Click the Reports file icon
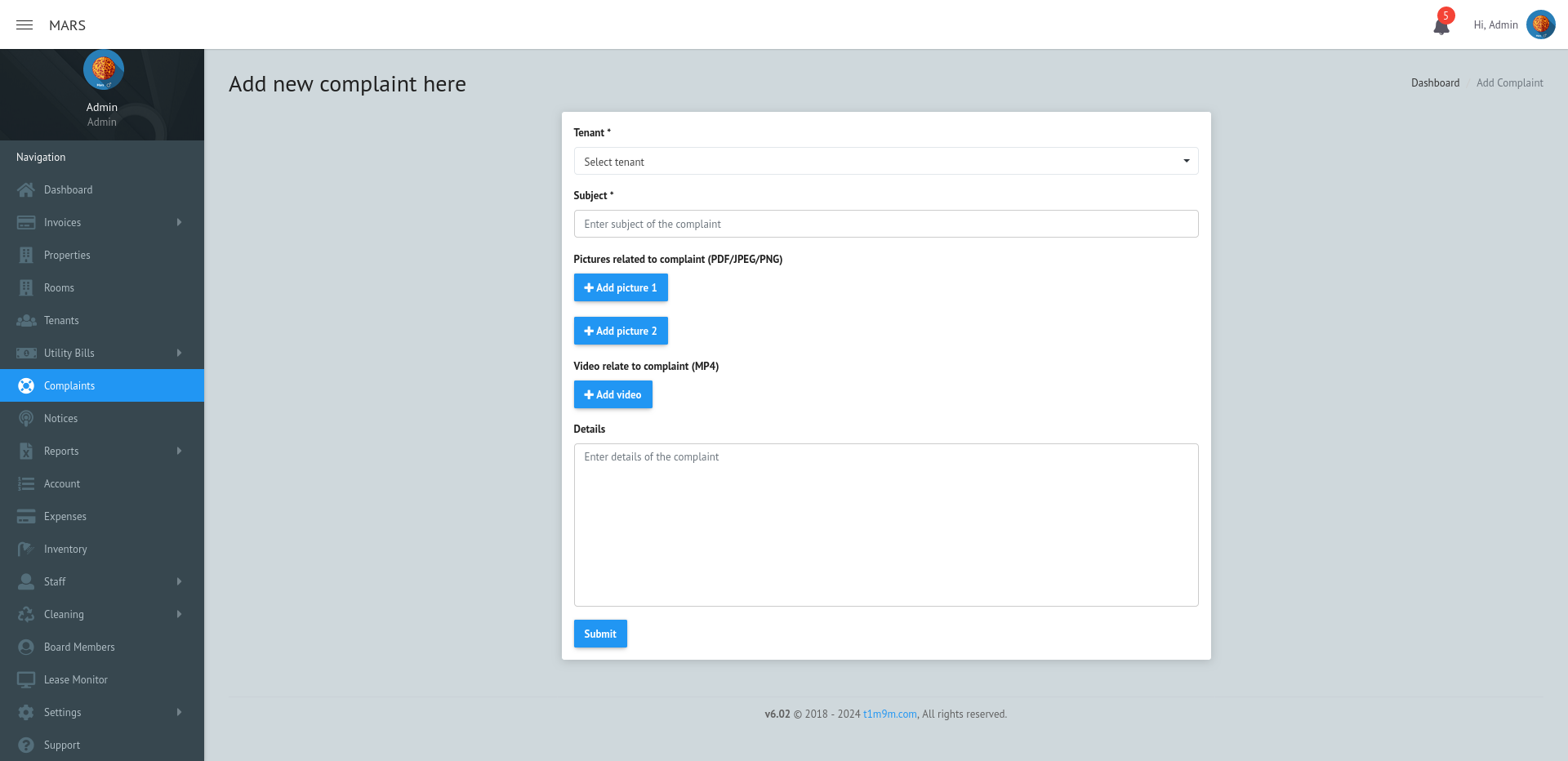Viewport: 1568px width, 761px height. pos(26,451)
